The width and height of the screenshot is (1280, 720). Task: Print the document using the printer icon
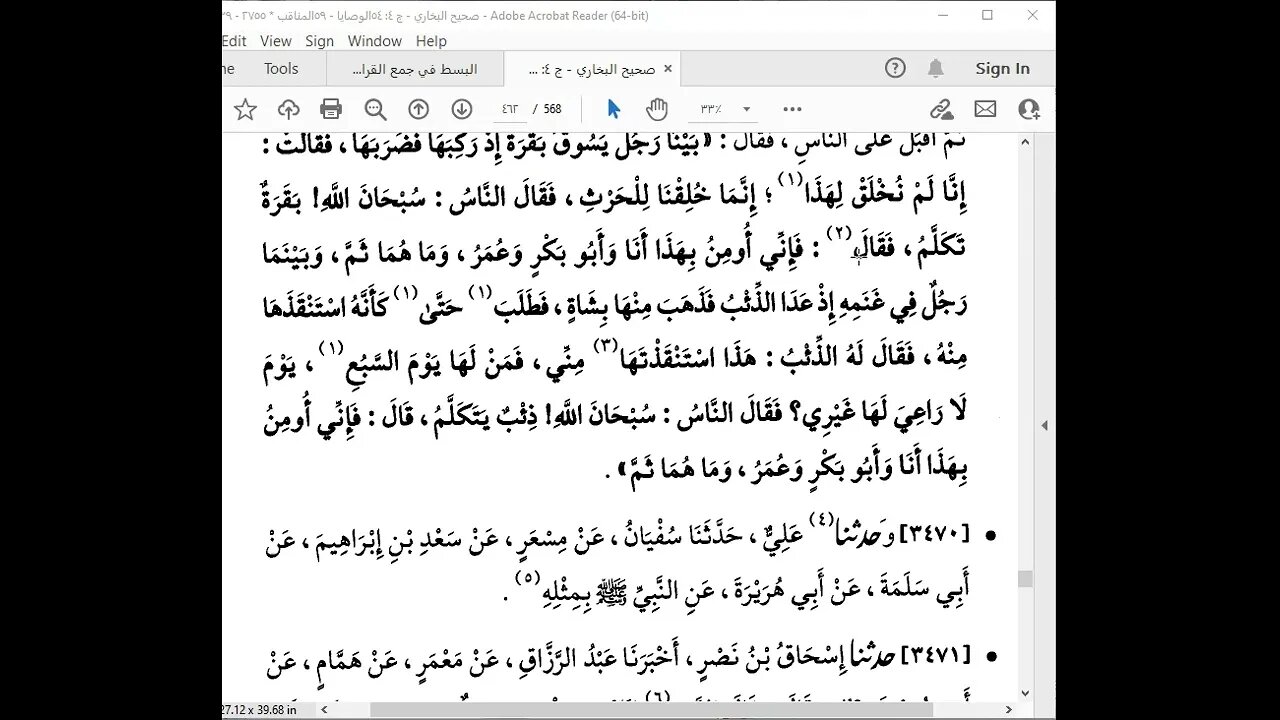pos(331,109)
